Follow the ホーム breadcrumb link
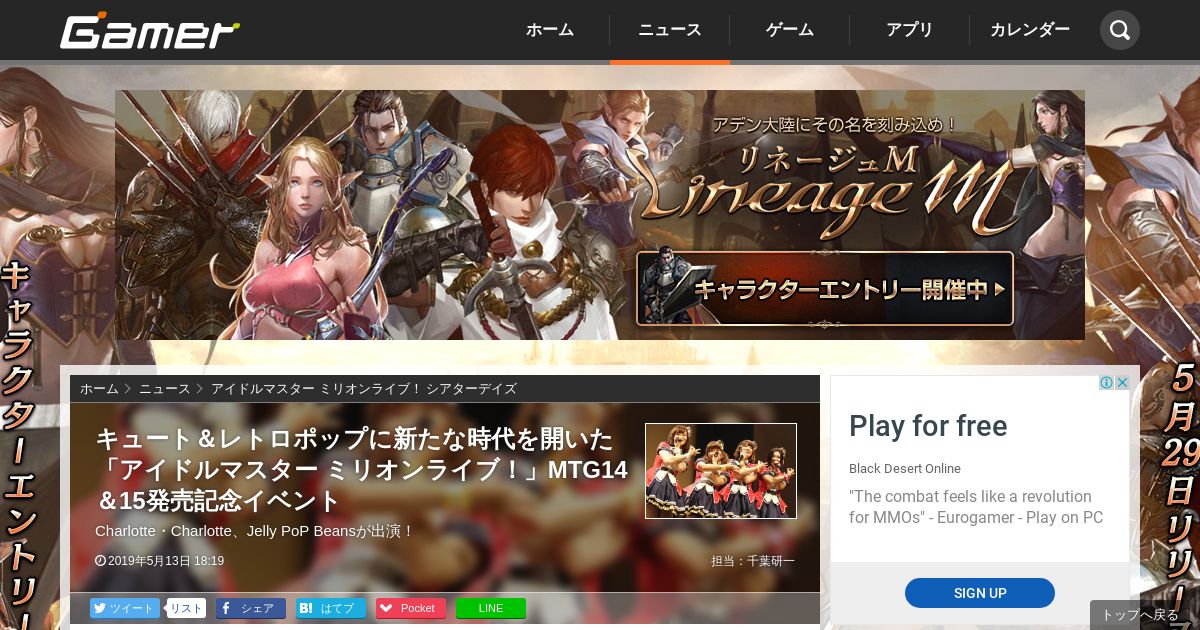The height and width of the screenshot is (630, 1200). (99, 389)
